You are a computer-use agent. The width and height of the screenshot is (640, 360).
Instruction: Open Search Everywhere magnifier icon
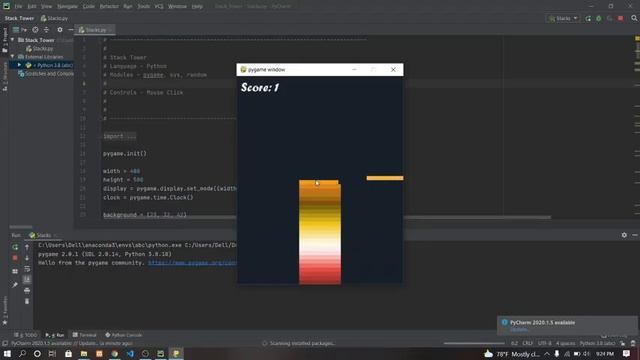click(634, 18)
